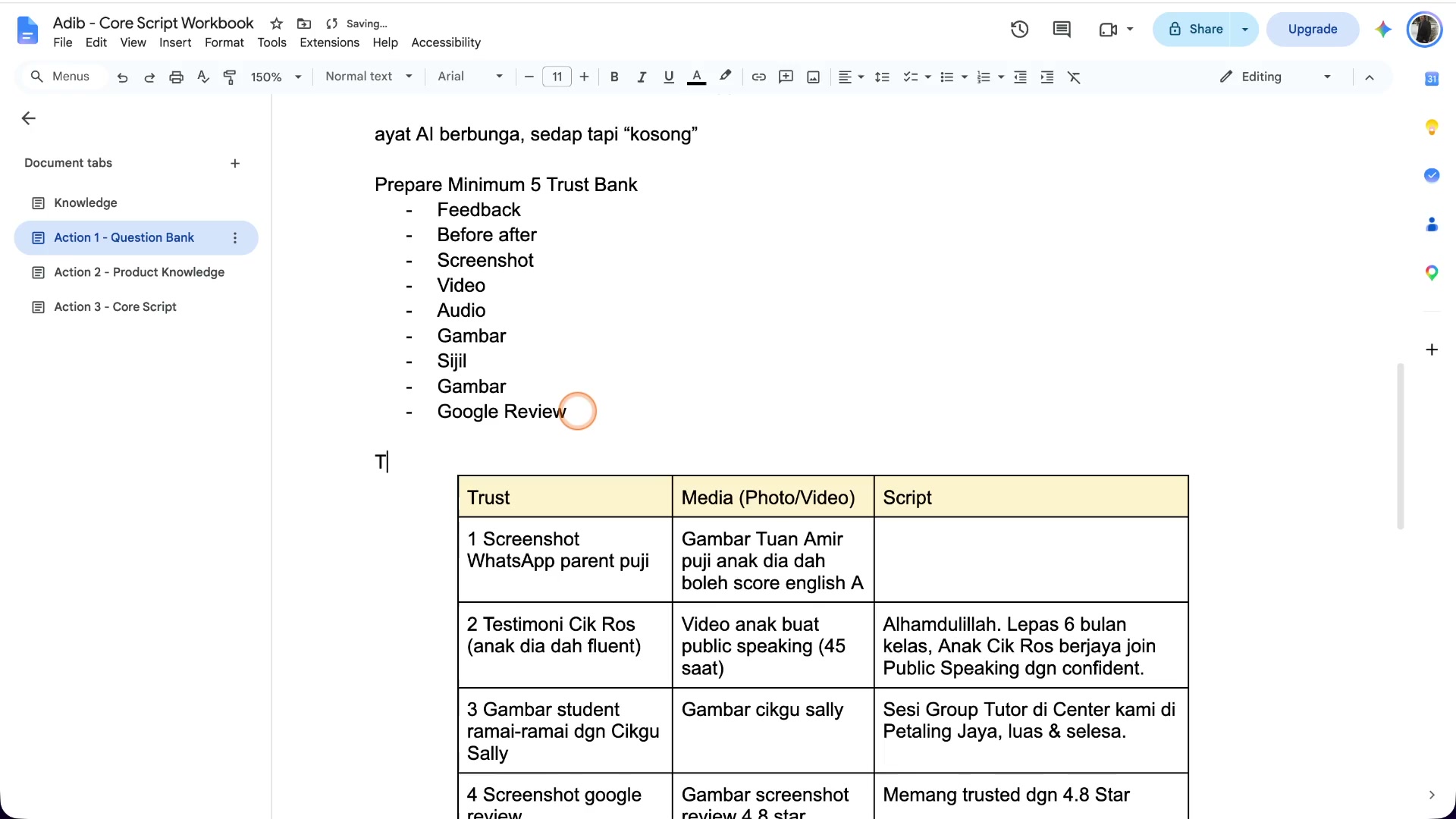This screenshot has width=1456, height=819.
Task: Click the Share button
Action: [x=1196, y=29]
